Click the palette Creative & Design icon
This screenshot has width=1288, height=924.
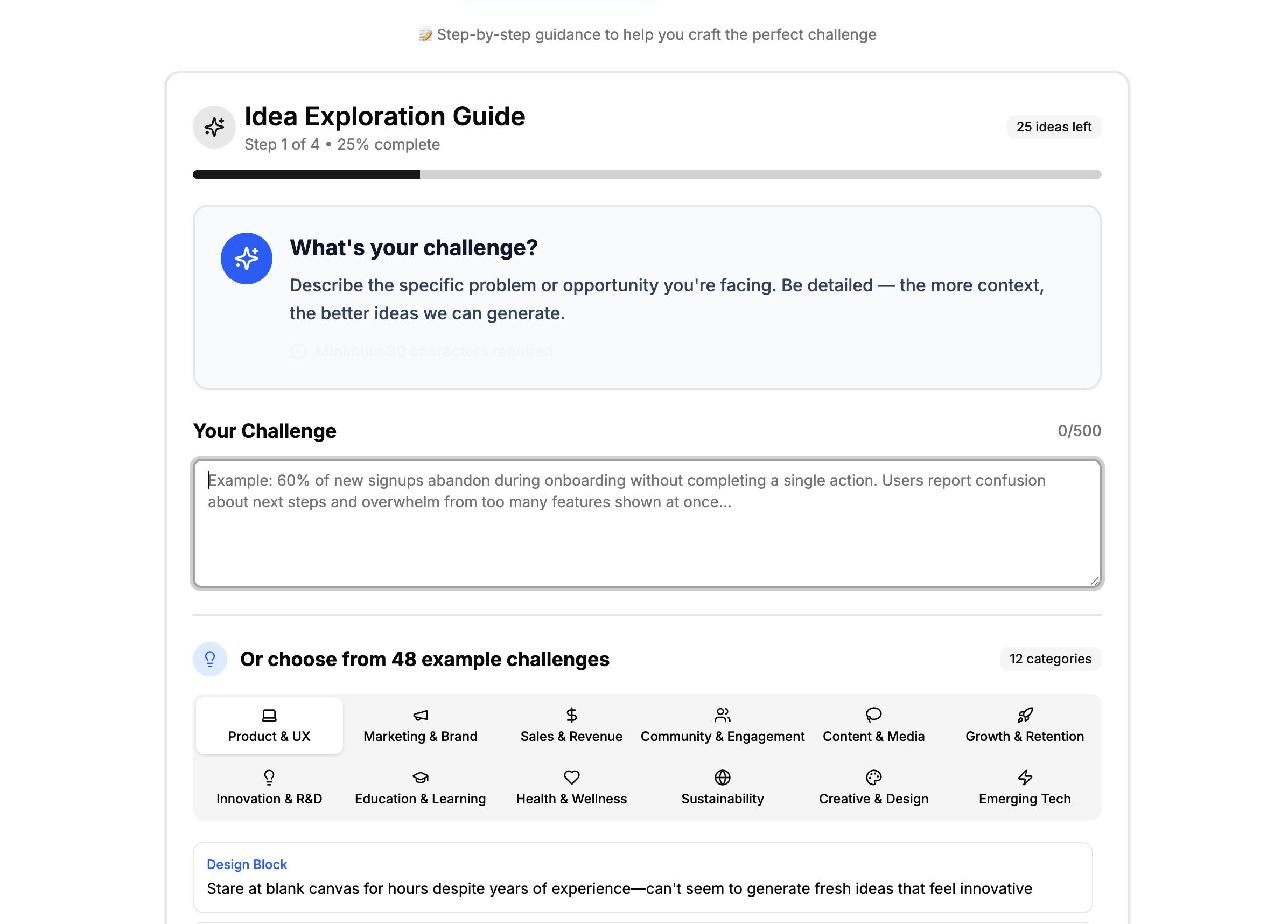[873, 778]
